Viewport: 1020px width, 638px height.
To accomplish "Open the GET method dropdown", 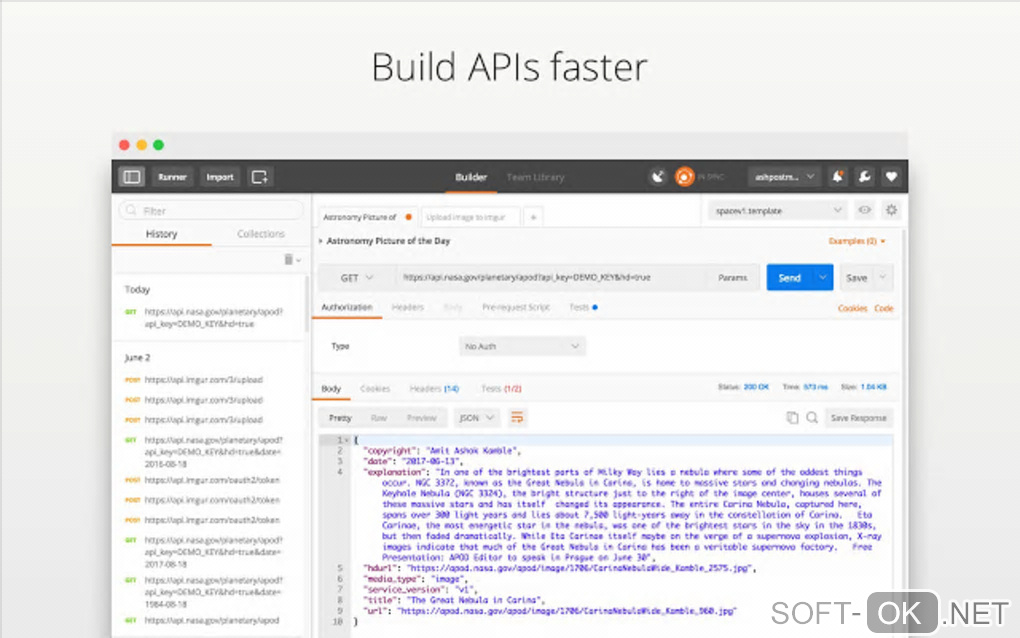I will (x=356, y=278).
